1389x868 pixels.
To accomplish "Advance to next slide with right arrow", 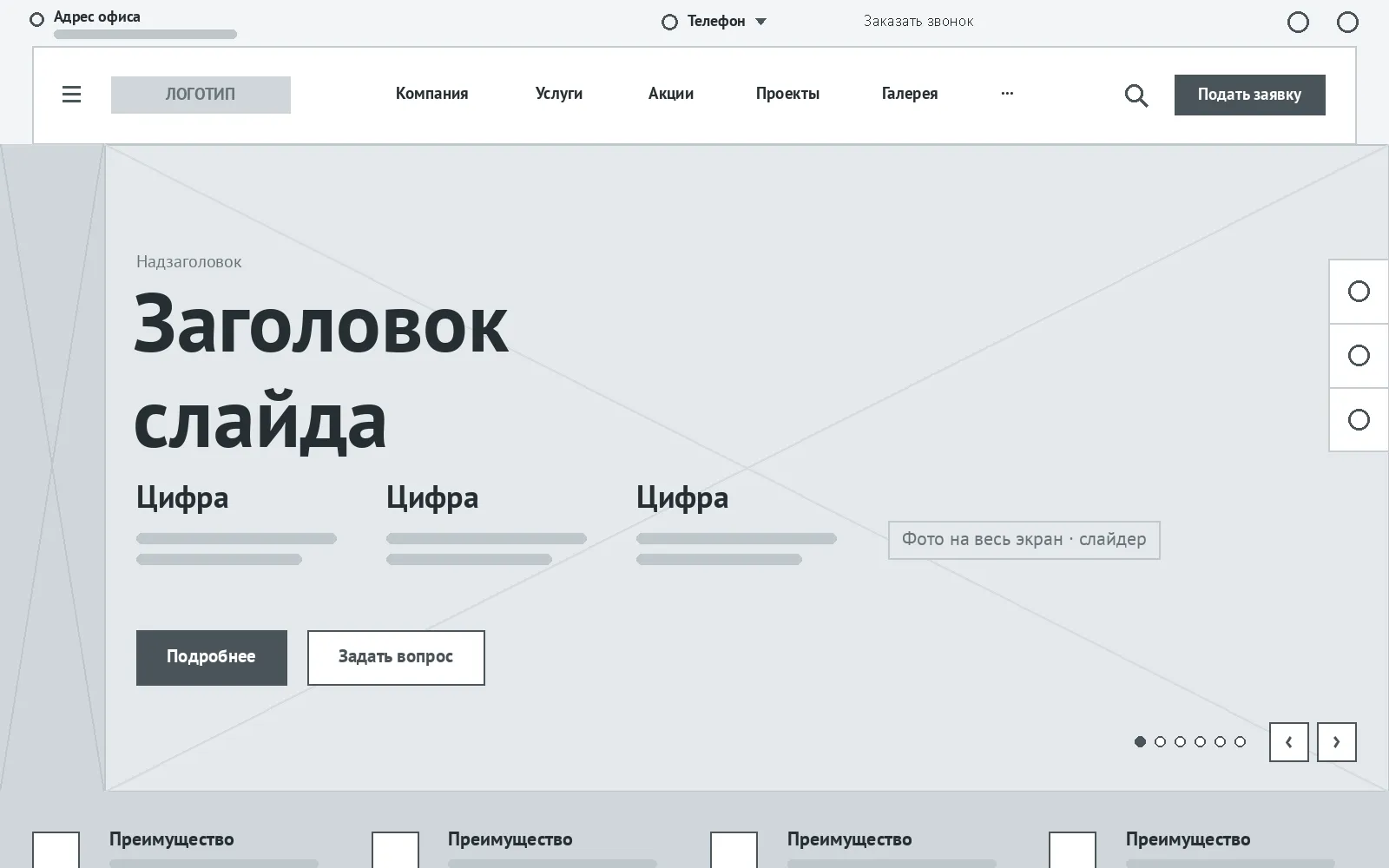I will (x=1336, y=742).
